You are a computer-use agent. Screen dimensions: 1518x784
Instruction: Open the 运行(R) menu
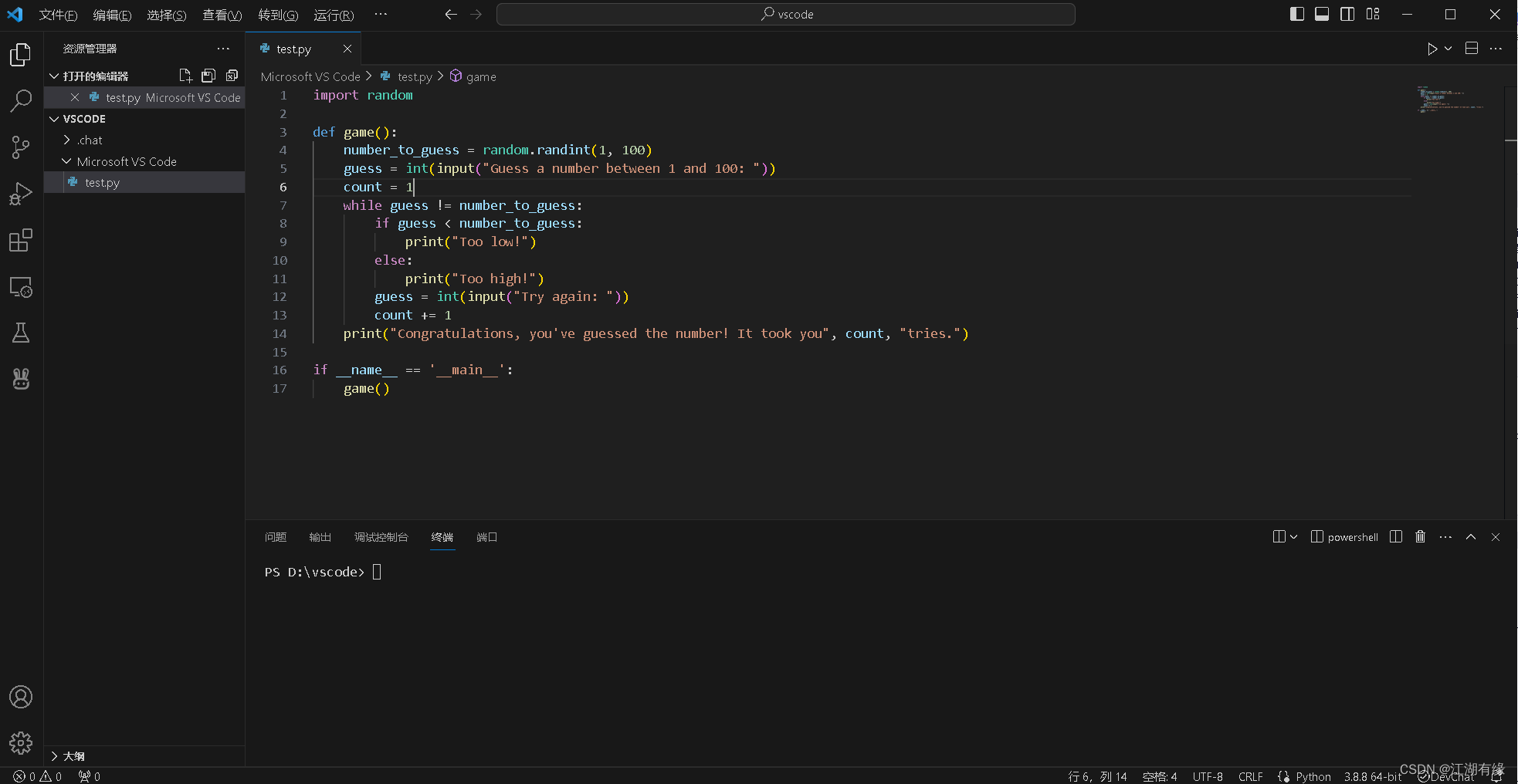click(x=334, y=15)
